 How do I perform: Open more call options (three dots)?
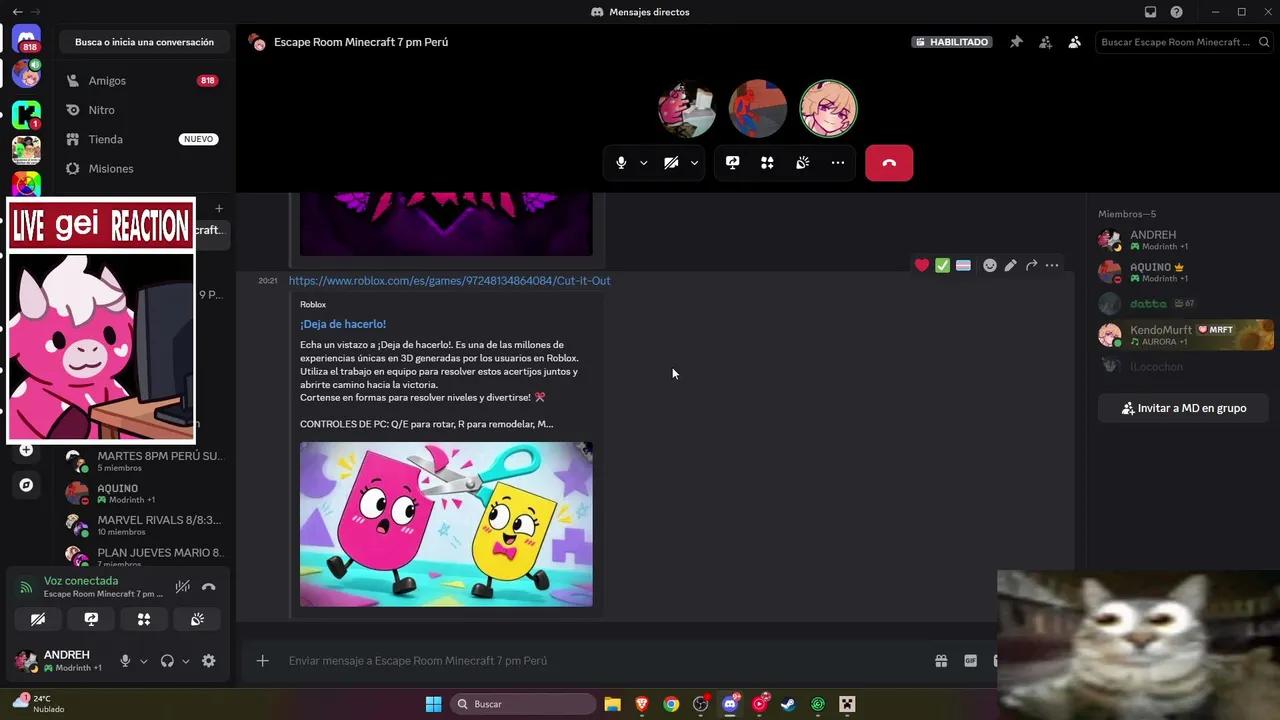[x=838, y=163]
